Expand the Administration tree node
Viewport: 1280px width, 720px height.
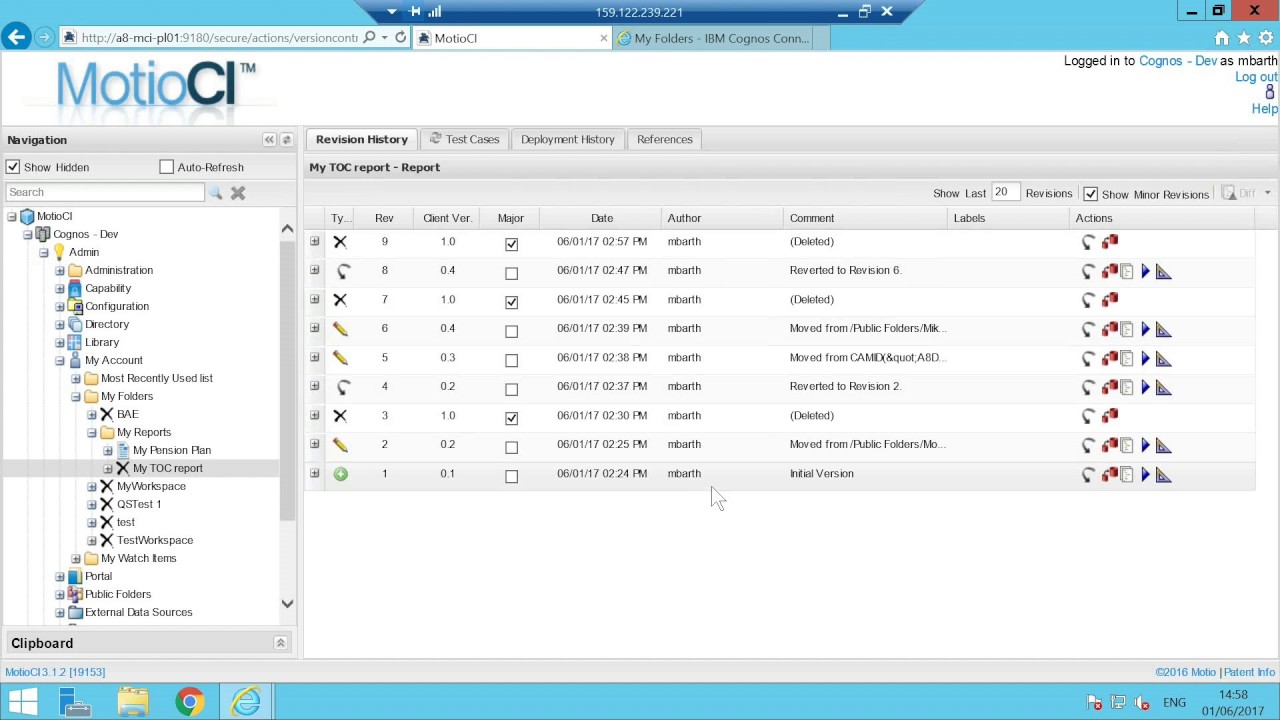(x=60, y=270)
